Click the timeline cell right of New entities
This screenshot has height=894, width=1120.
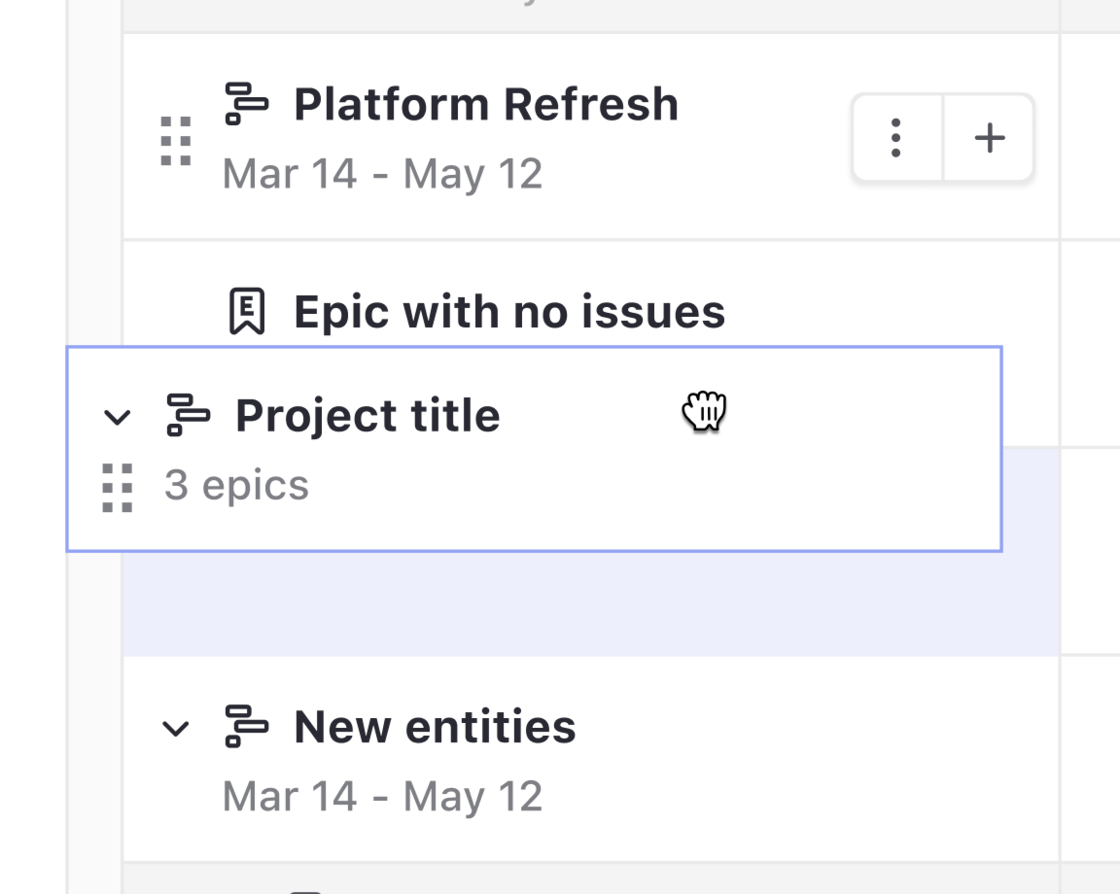pos(1091,758)
